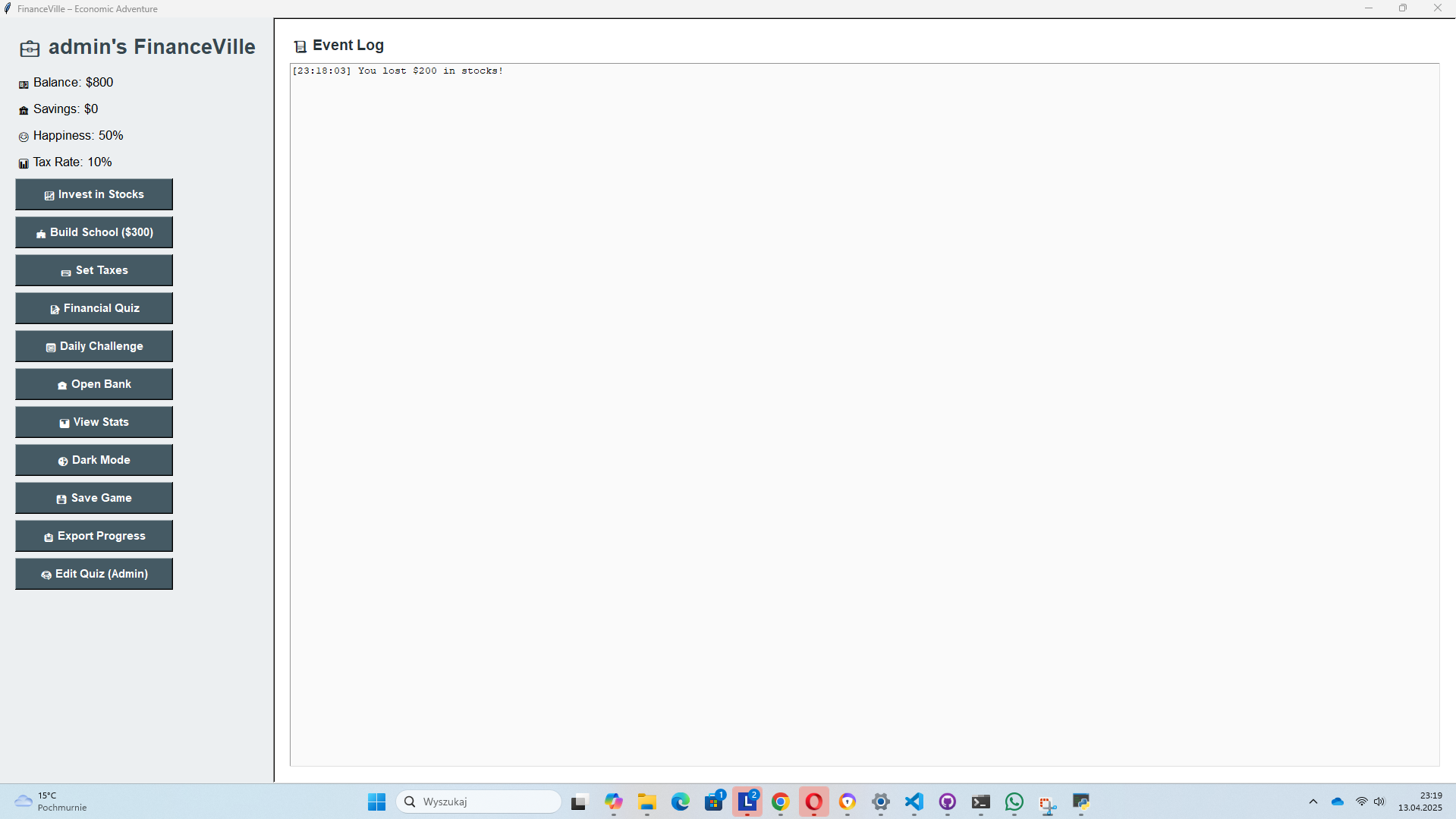The image size is (1456, 819).
Task: Click the Savings bank icon
Action: pyautogui.click(x=24, y=111)
